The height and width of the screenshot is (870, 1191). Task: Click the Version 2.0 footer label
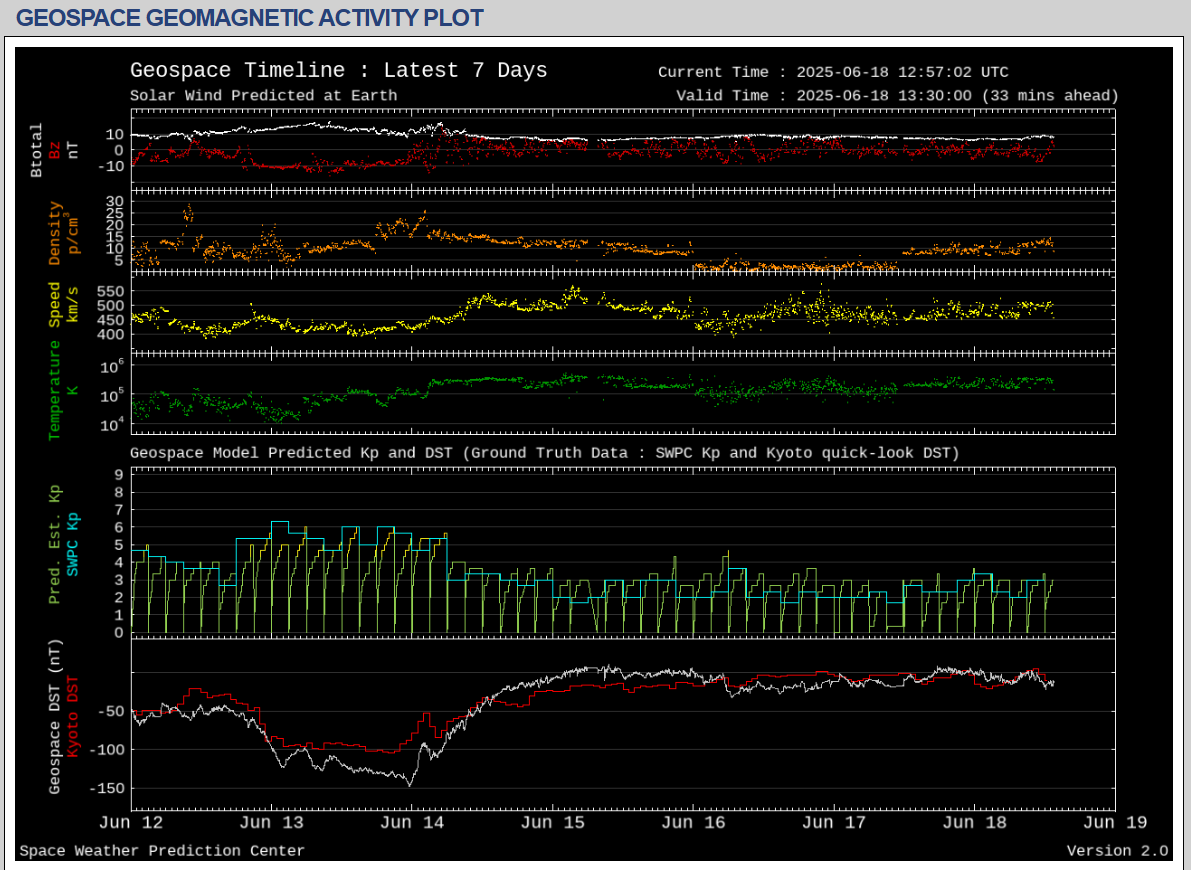tap(1116, 851)
